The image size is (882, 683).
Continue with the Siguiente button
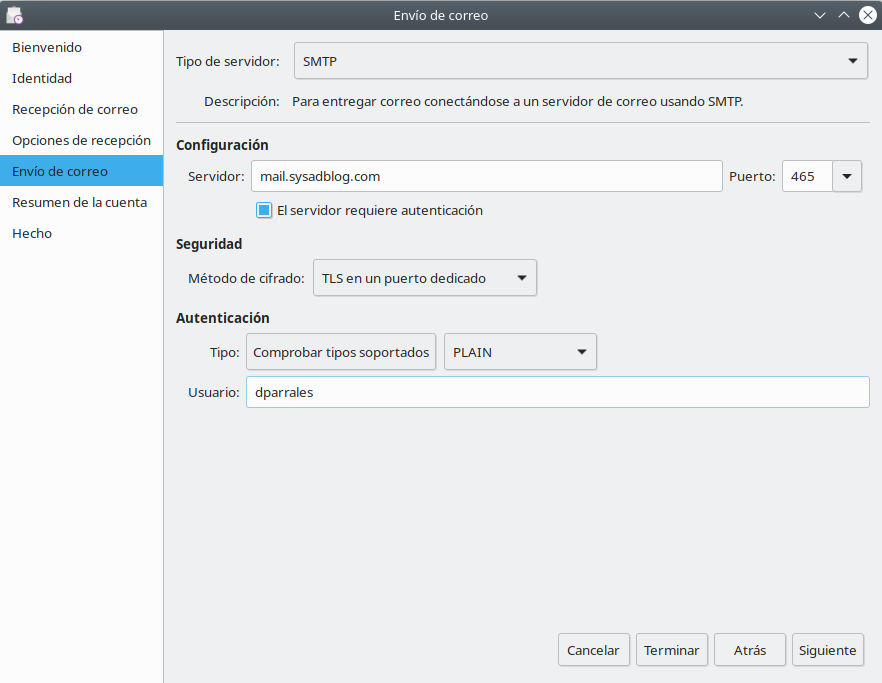[827, 650]
